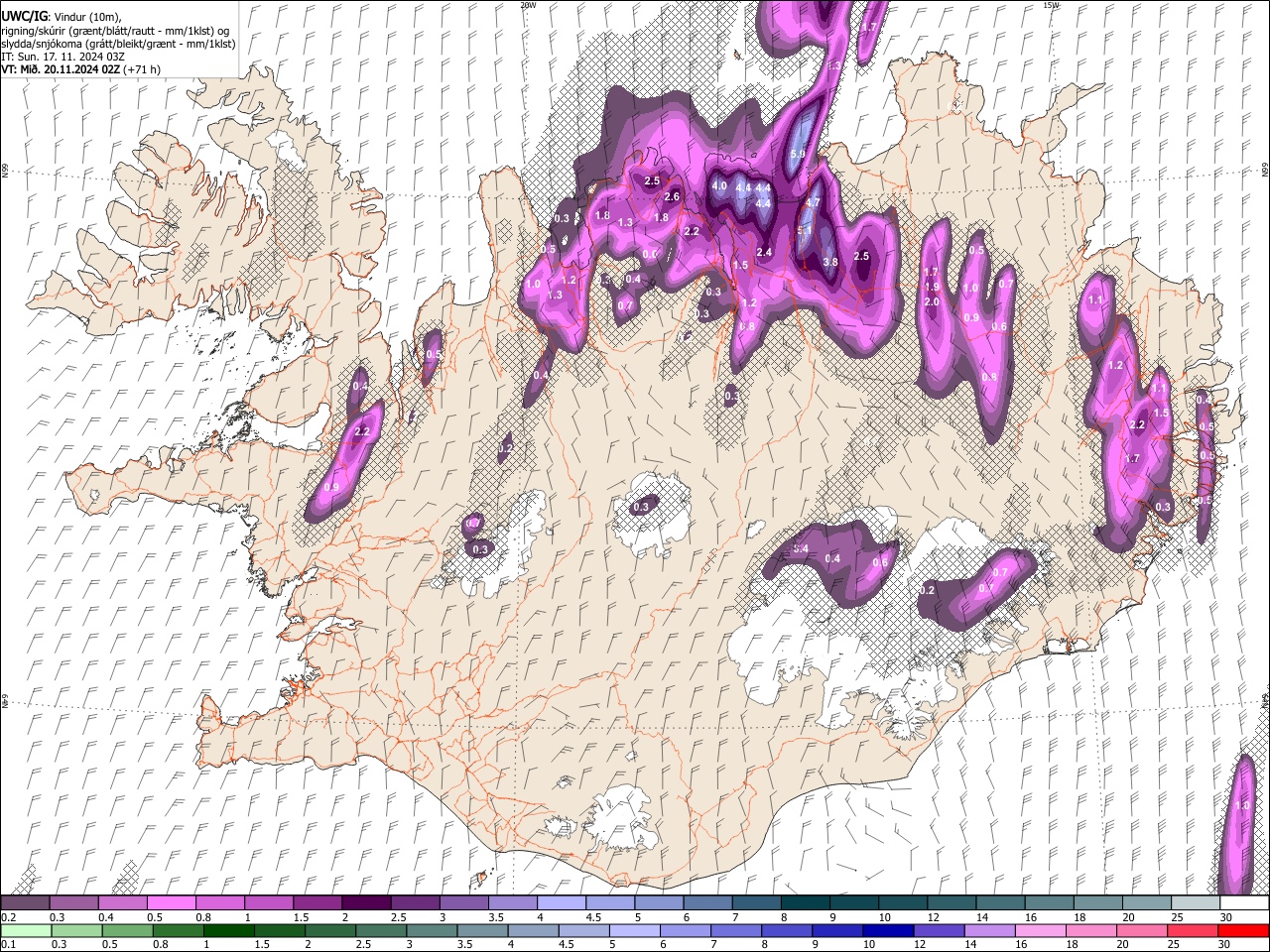This screenshot has height=952, width=1270.
Task: Select the pale gray 25–30 swatch in the top legend row
Action: (1195, 902)
